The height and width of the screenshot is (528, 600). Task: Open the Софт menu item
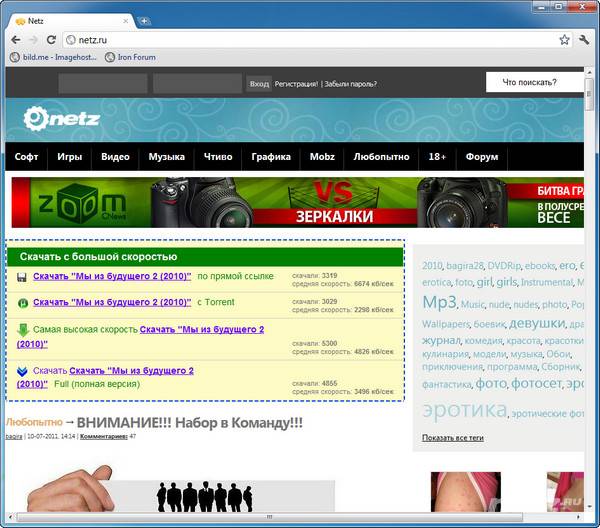[26, 157]
